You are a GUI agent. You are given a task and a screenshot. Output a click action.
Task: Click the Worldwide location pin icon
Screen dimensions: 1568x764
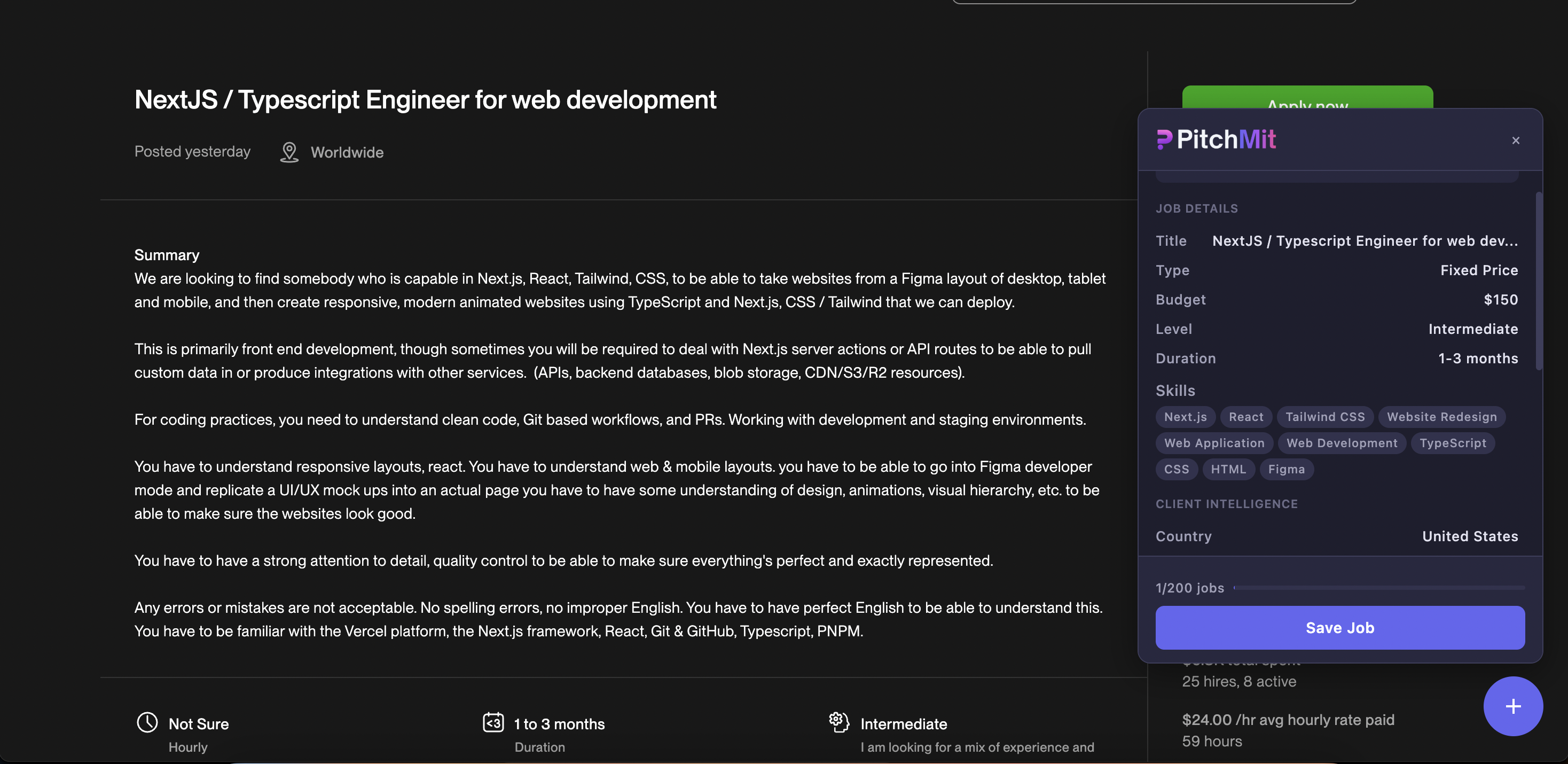[x=289, y=152]
